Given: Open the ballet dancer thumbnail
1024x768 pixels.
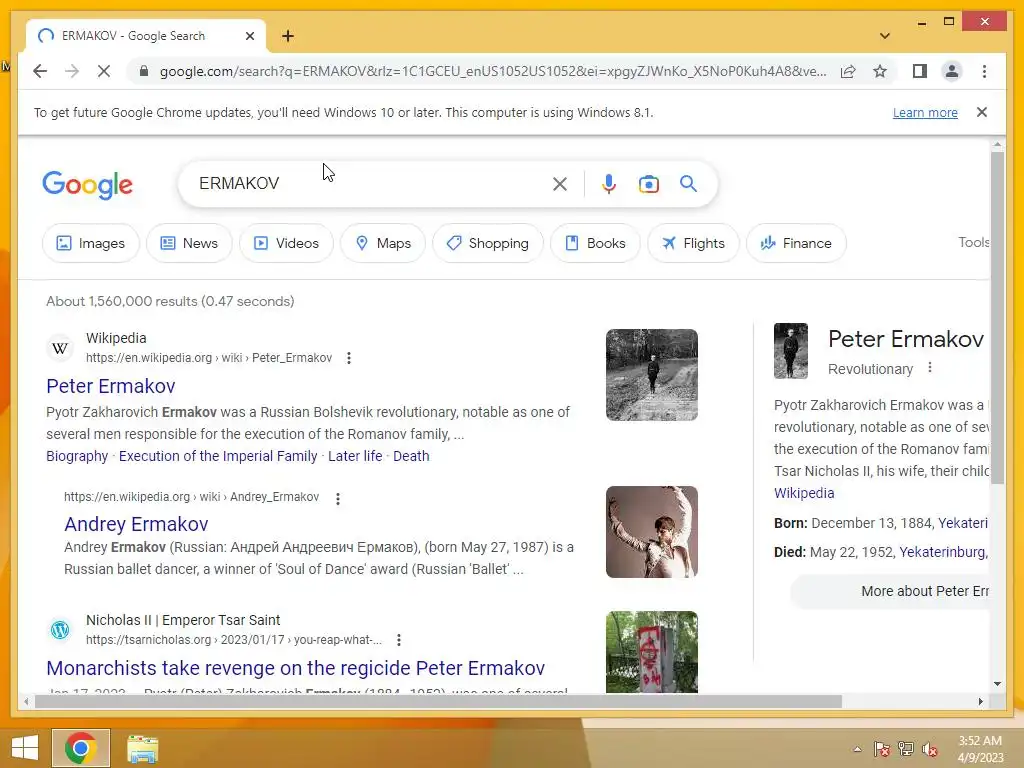Looking at the screenshot, I should pyautogui.click(x=651, y=532).
